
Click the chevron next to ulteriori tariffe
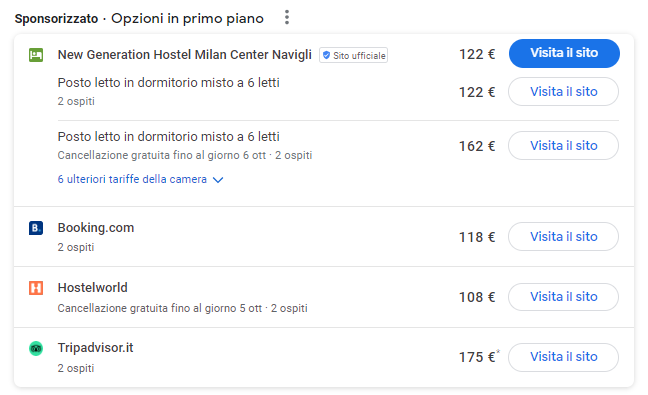coord(218,180)
